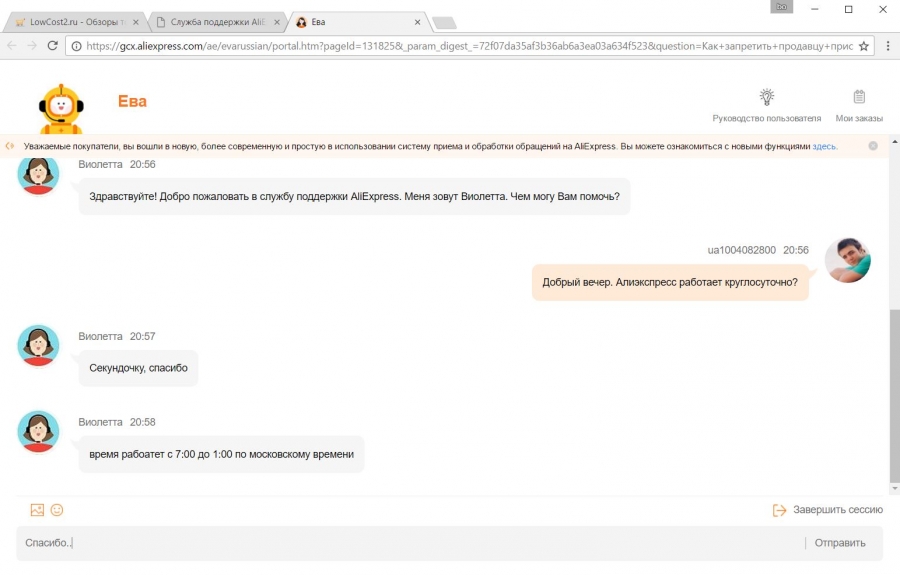Click Завершить сессию to end chat
Image resolution: width=900 pixels, height=575 pixels.
pos(828,510)
